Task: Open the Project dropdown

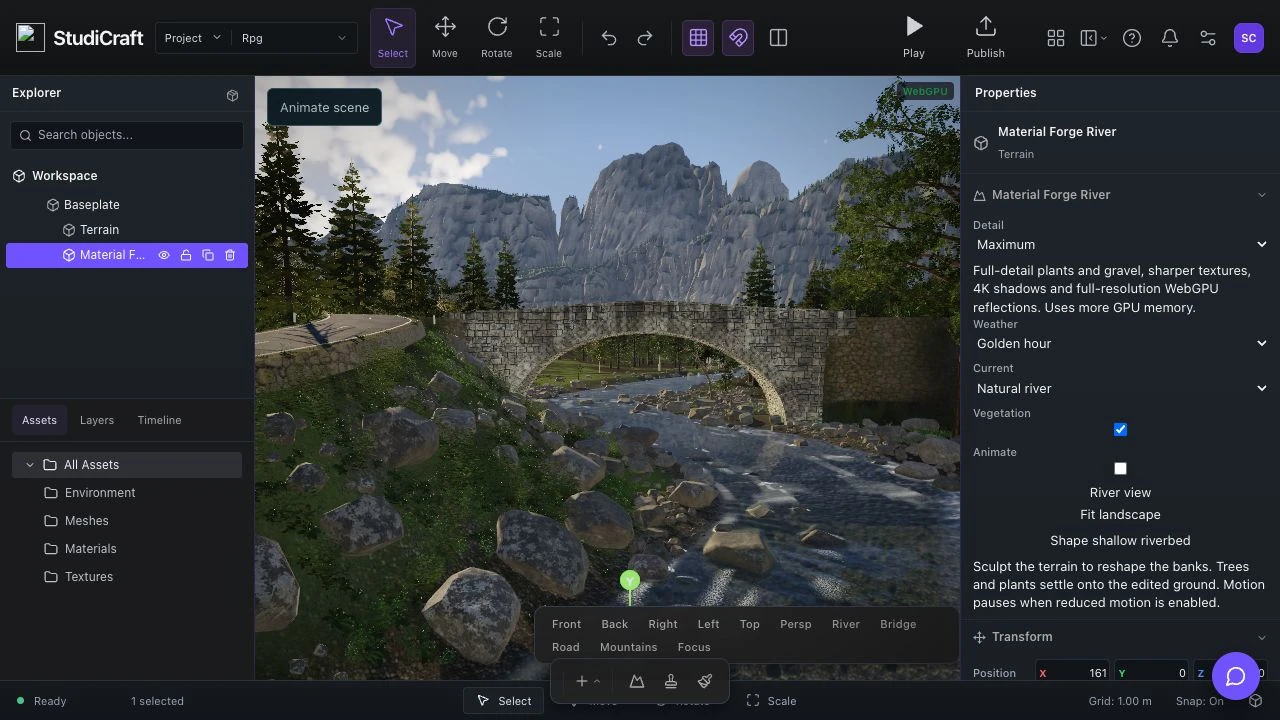Action: [193, 38]
